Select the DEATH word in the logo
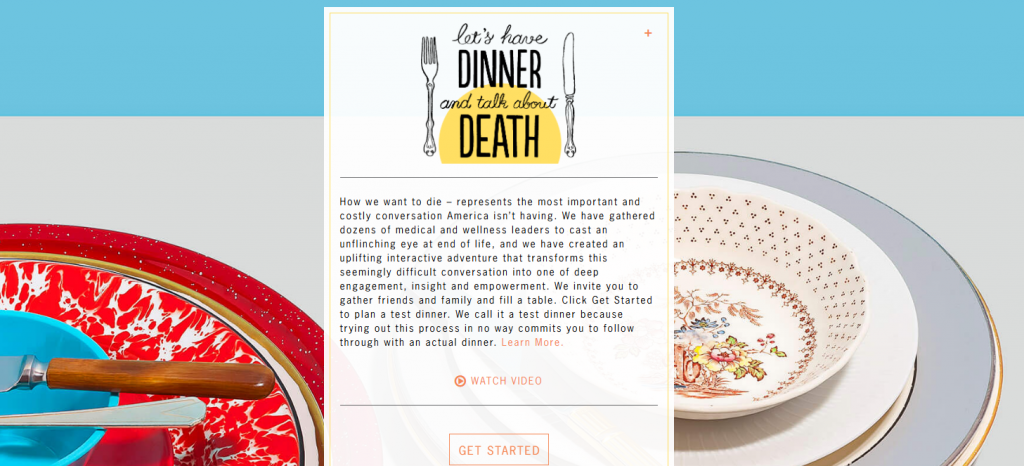Viewport: 1024px width, 466px height. 500,136
